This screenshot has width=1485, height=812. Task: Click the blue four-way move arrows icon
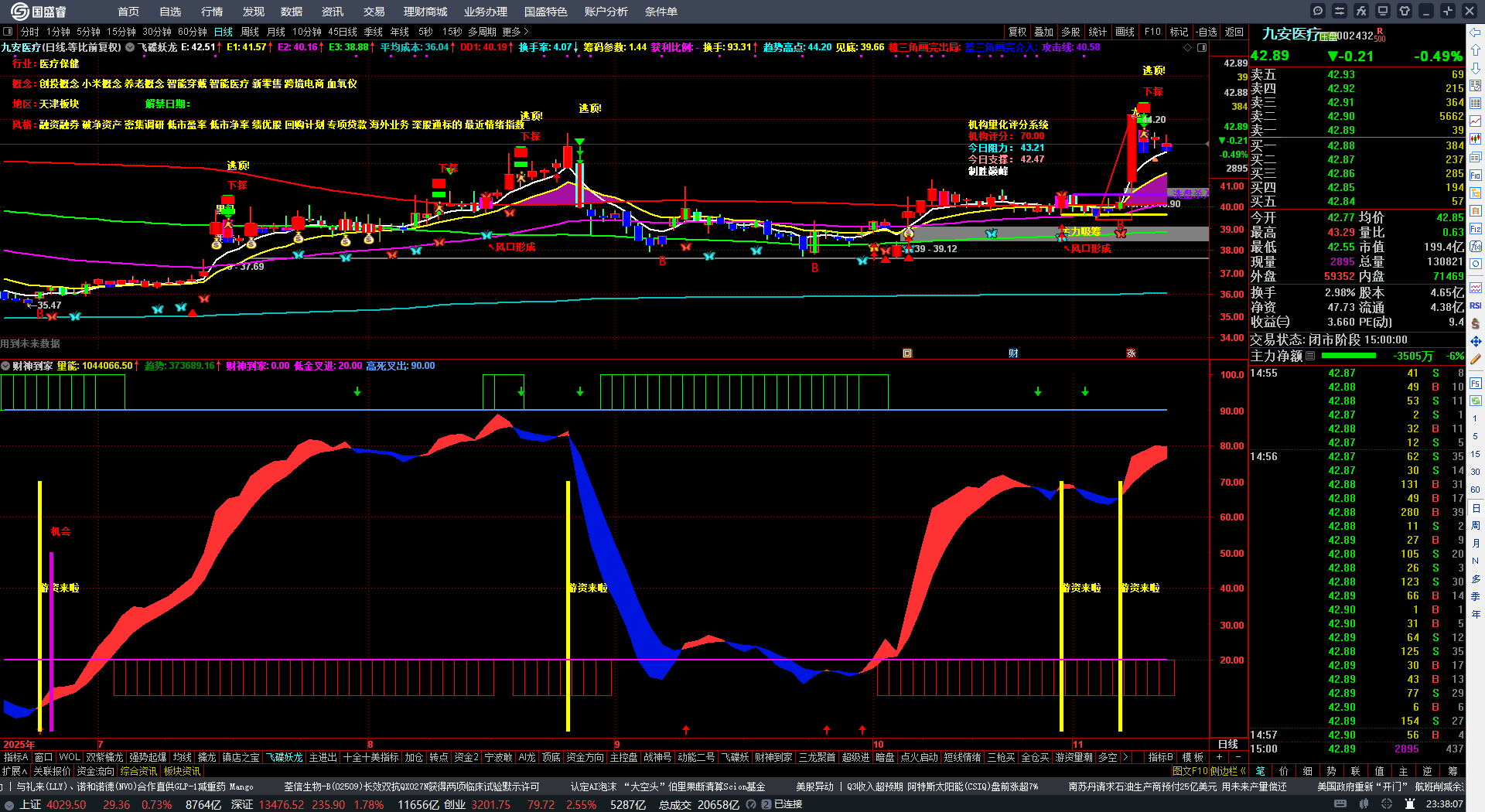point(1476,341)
